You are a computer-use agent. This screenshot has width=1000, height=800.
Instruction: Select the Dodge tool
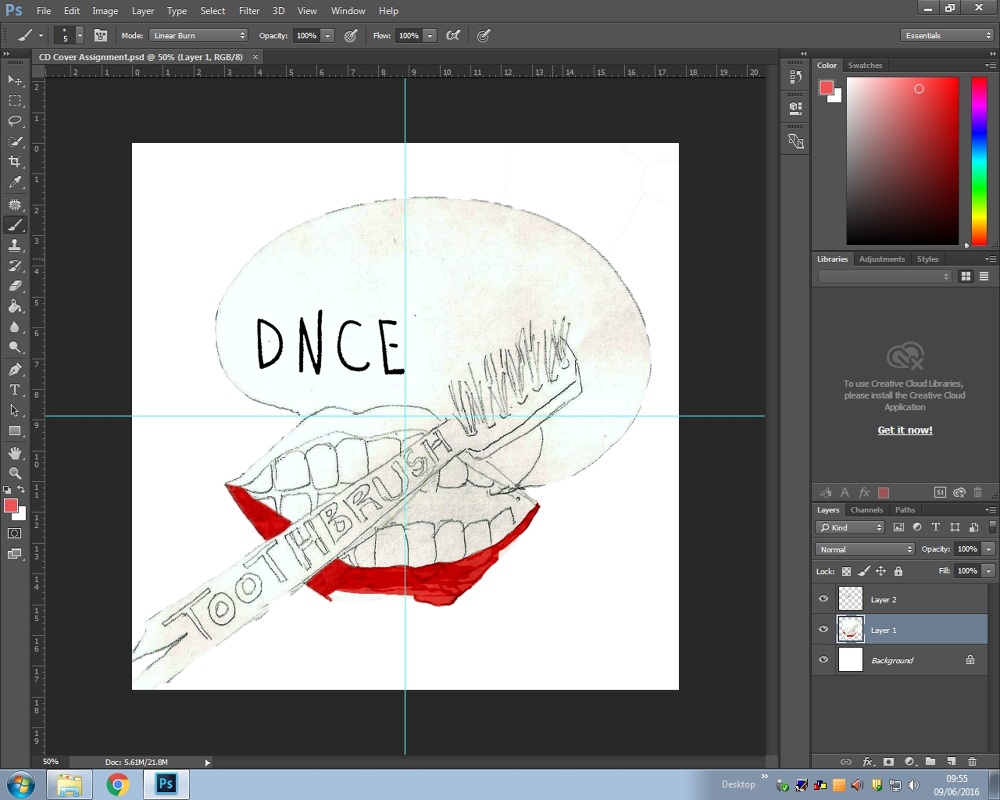click(x=15, y=348)
